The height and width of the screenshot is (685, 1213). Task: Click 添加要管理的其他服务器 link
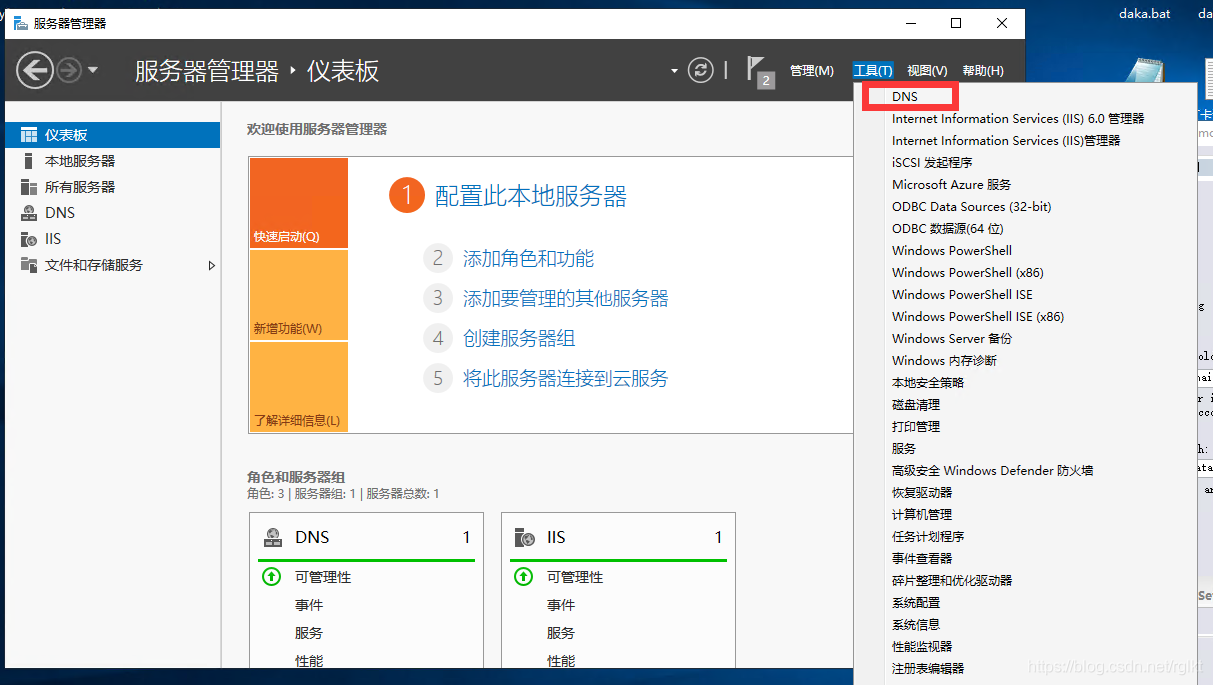565,299
